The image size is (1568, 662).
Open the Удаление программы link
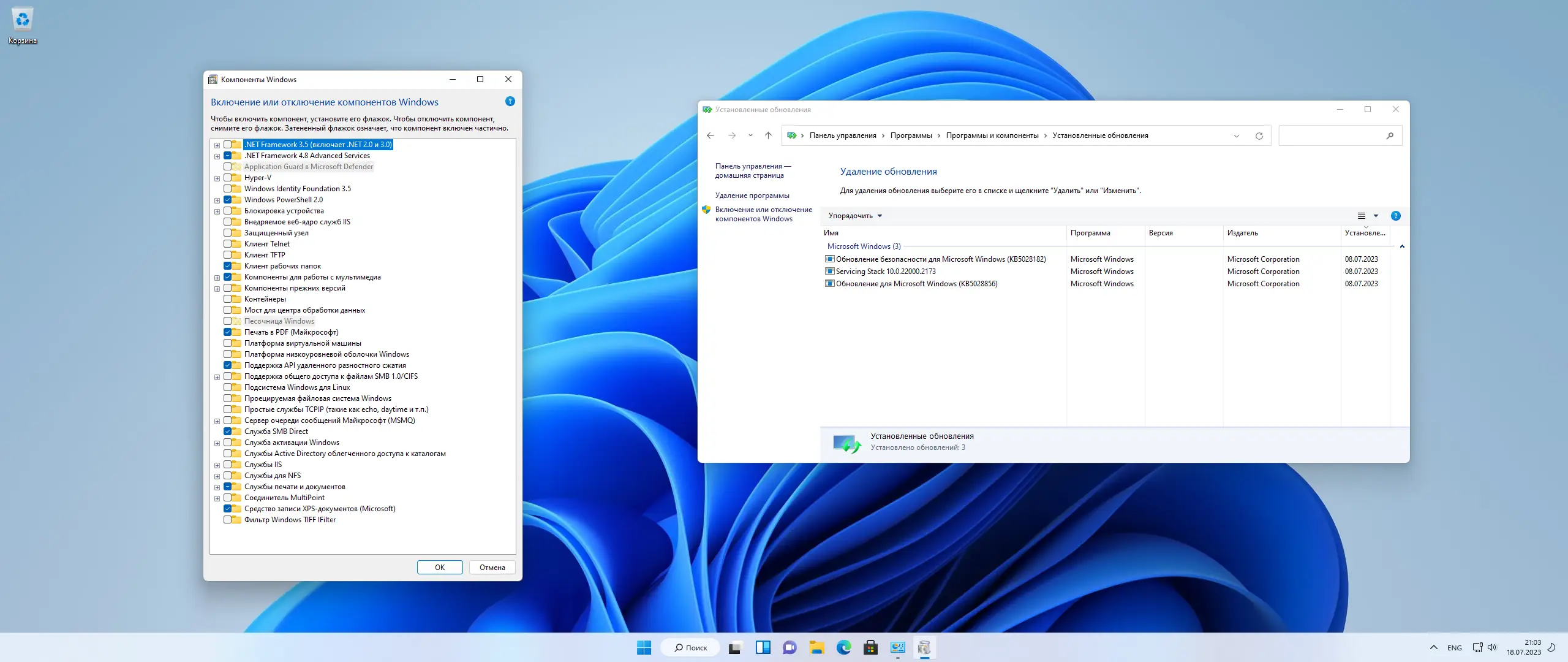point(752,196)
